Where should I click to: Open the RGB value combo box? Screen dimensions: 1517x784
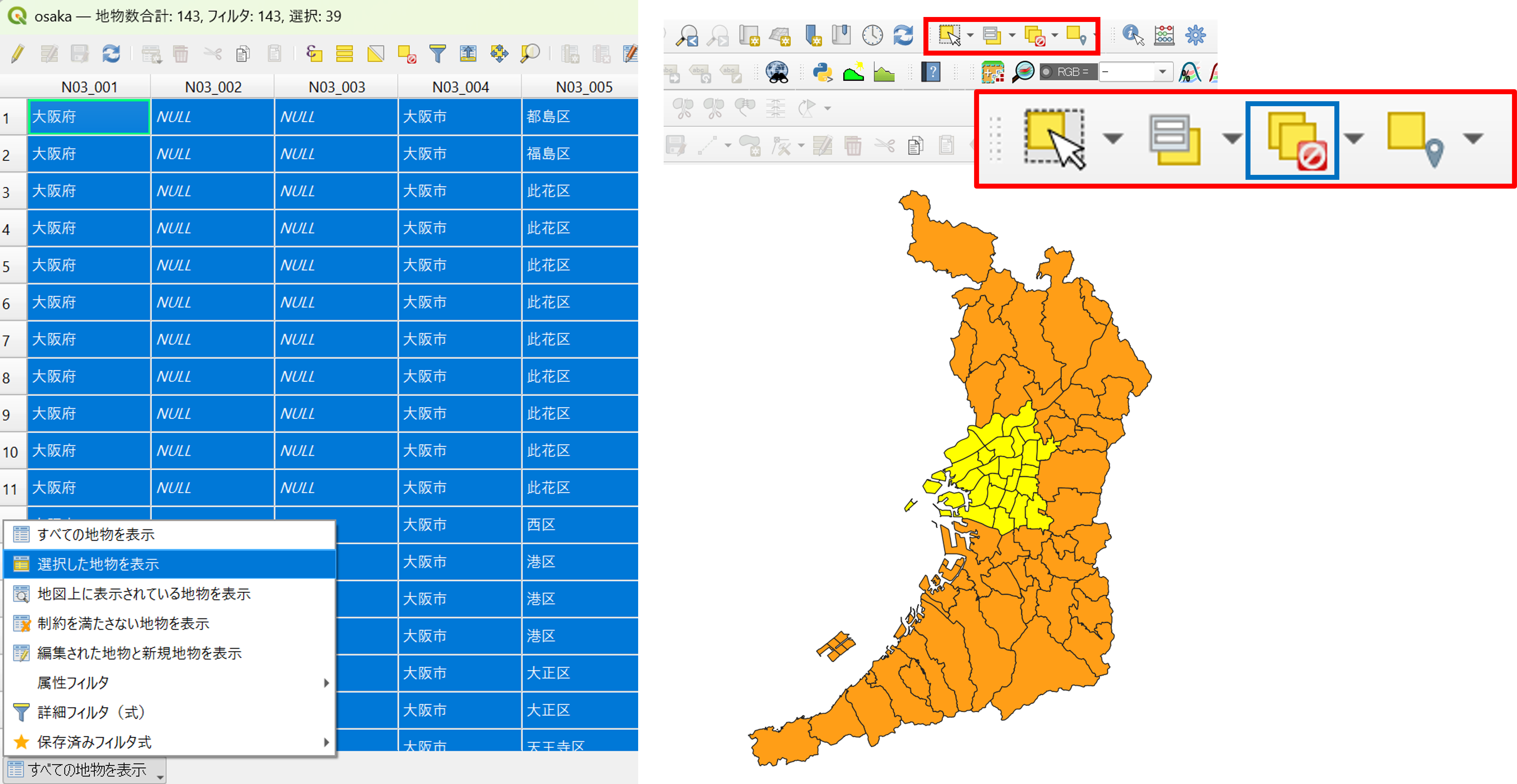coord(1162,72)
